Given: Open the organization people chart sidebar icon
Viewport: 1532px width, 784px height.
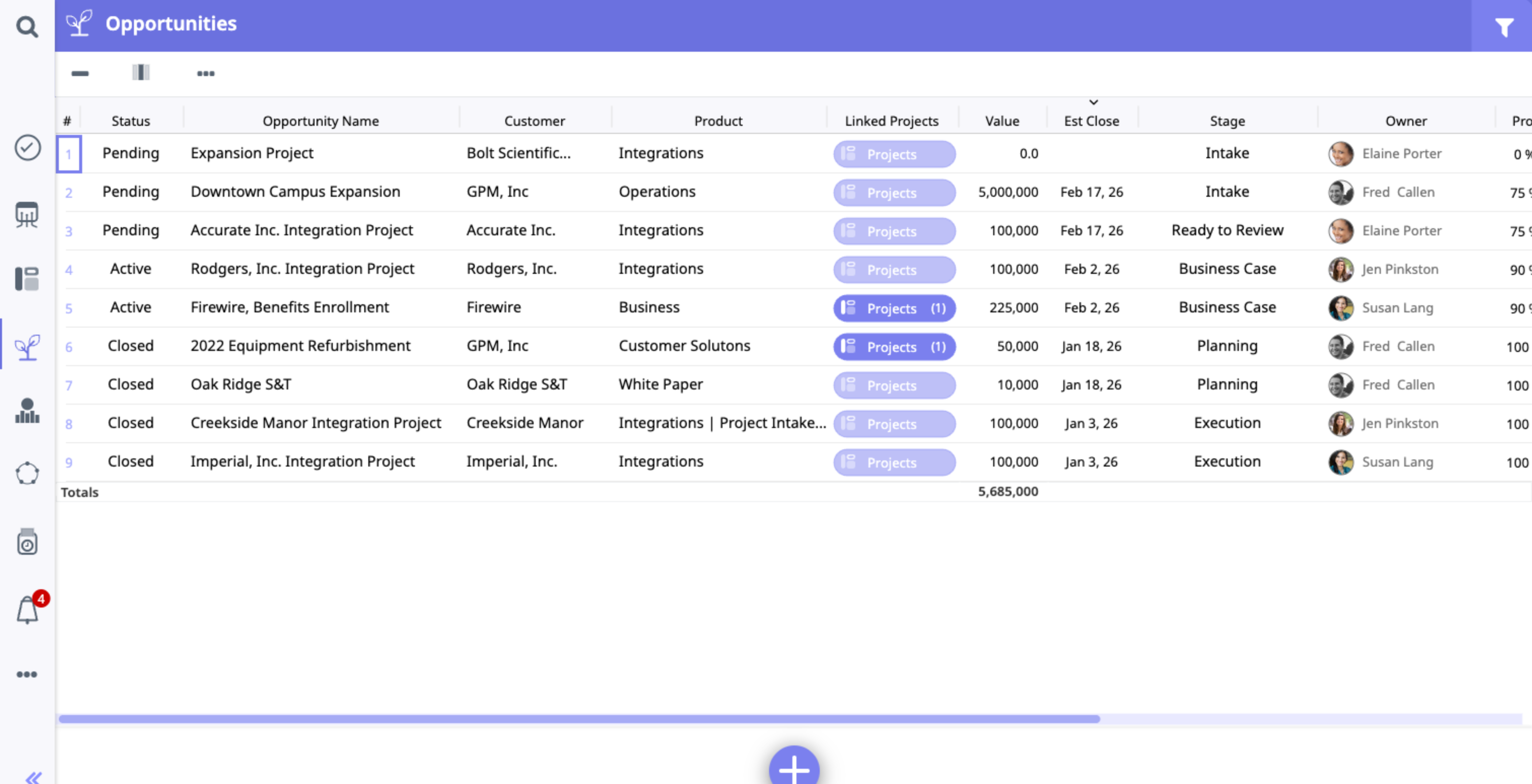Looking at the screenshot, I should (27, 411).
